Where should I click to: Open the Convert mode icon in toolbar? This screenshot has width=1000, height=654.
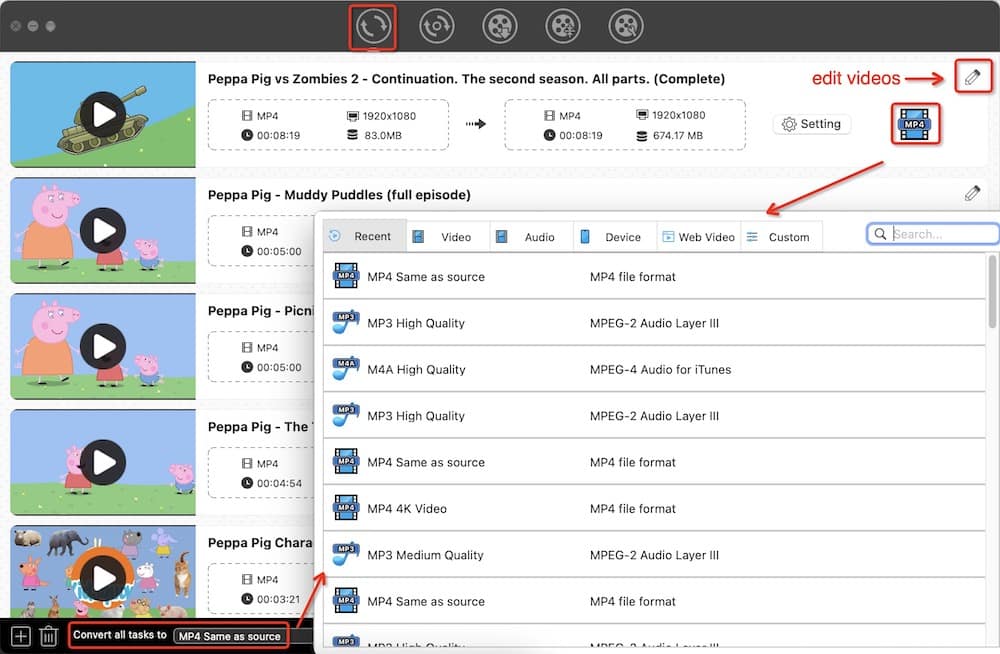pos(373,27)
